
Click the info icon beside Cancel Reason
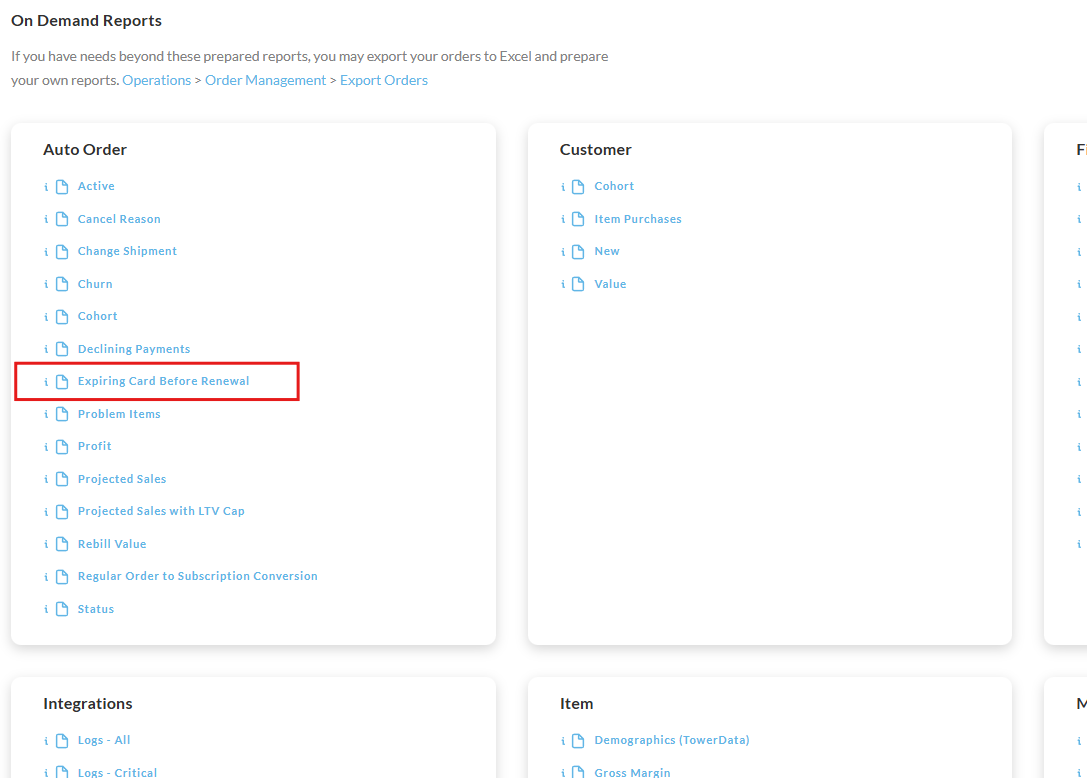point(46,219)
